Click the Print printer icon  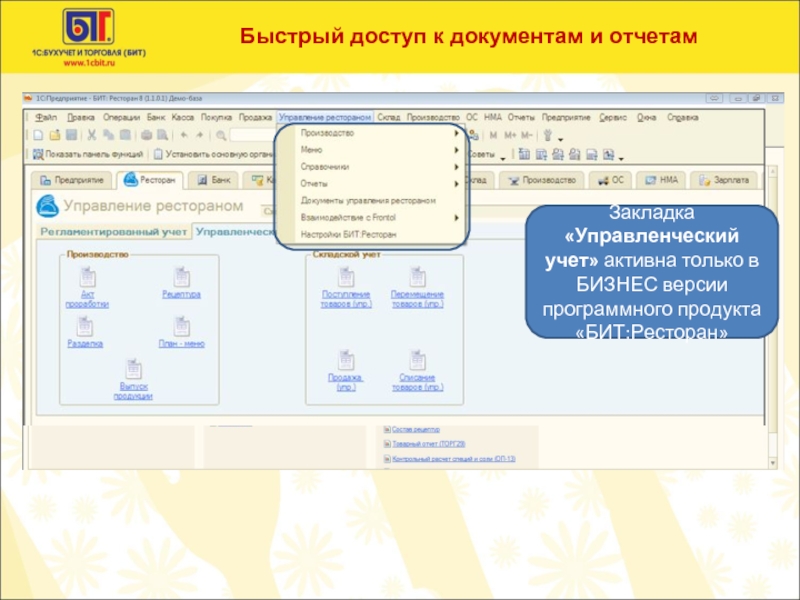[x=146, y=135]
